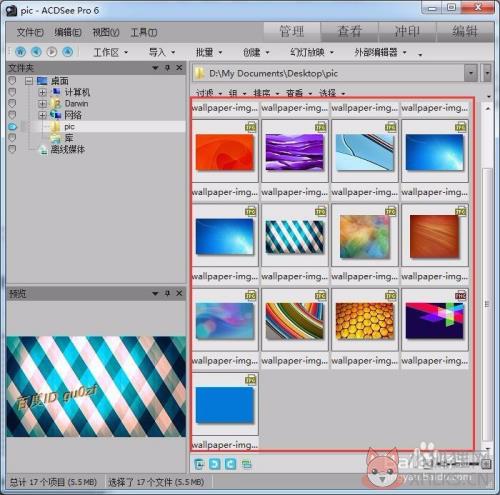
Task: Adjust the thumbnail zoom slider at bottom
Action: (x=457, y=463)
